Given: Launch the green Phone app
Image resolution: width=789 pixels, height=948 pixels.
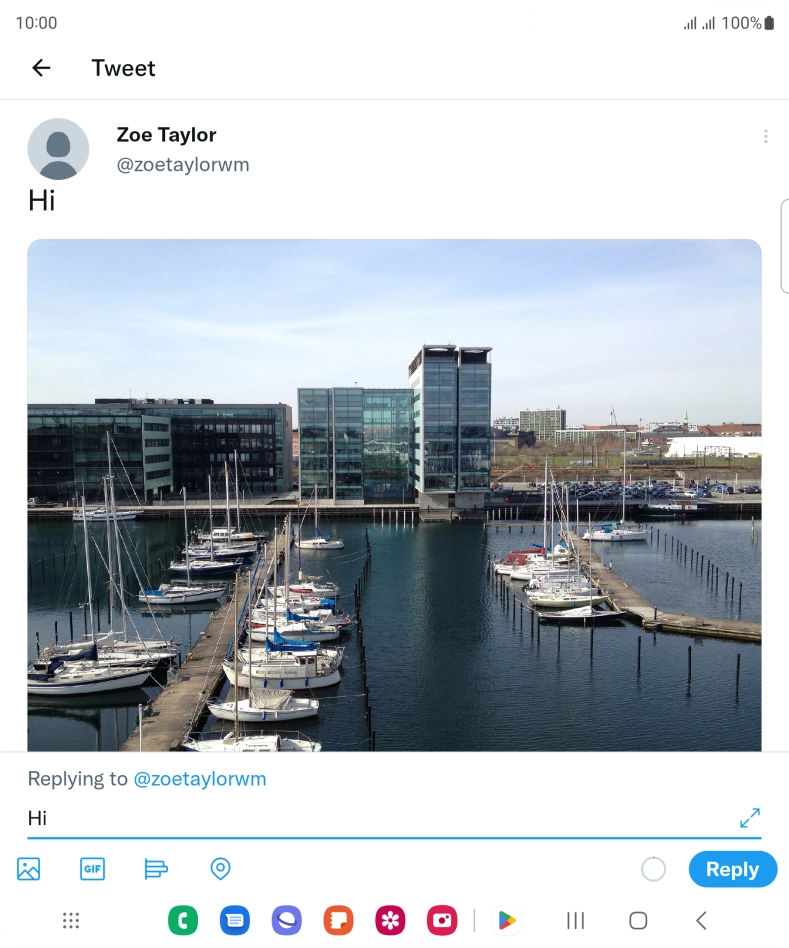Looking at the screenshot, I should point(183,921).
